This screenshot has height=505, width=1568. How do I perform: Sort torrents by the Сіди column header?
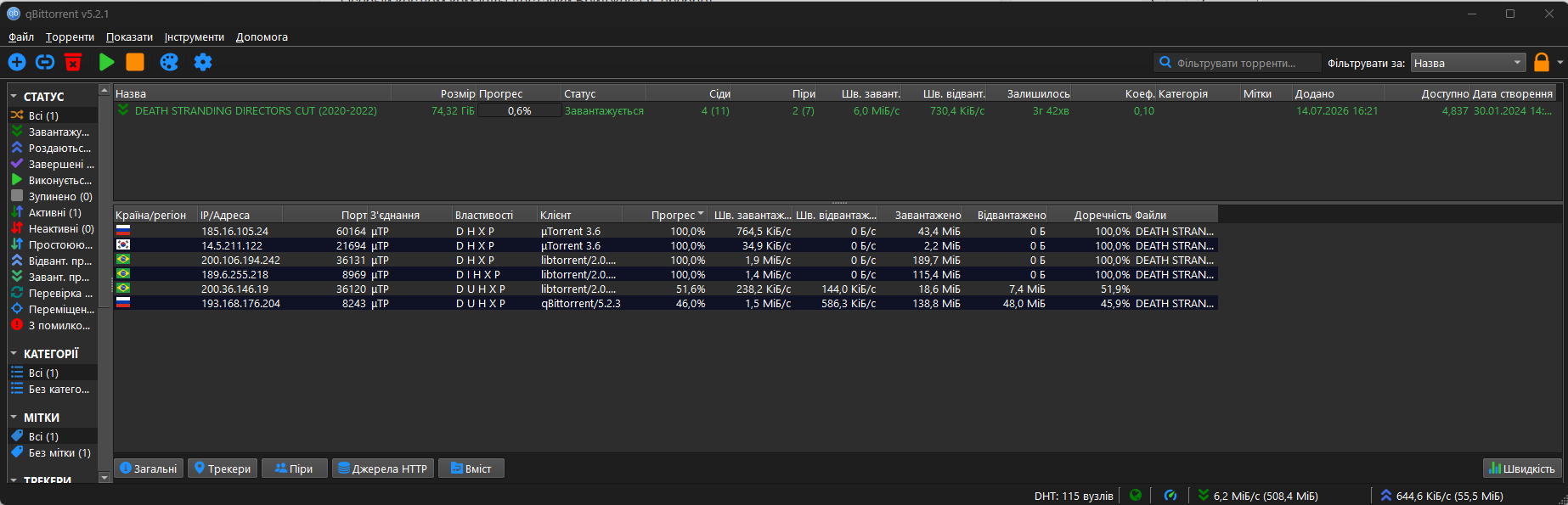click(689, 93)
